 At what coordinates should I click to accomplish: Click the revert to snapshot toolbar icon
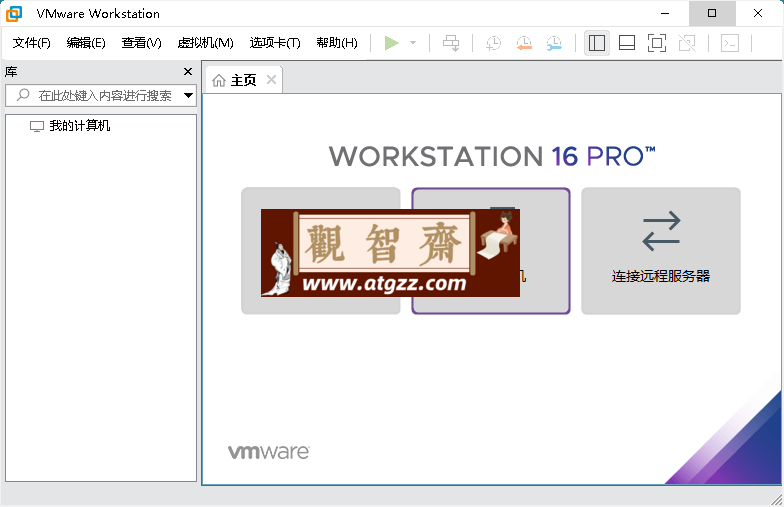click(524, 43)
